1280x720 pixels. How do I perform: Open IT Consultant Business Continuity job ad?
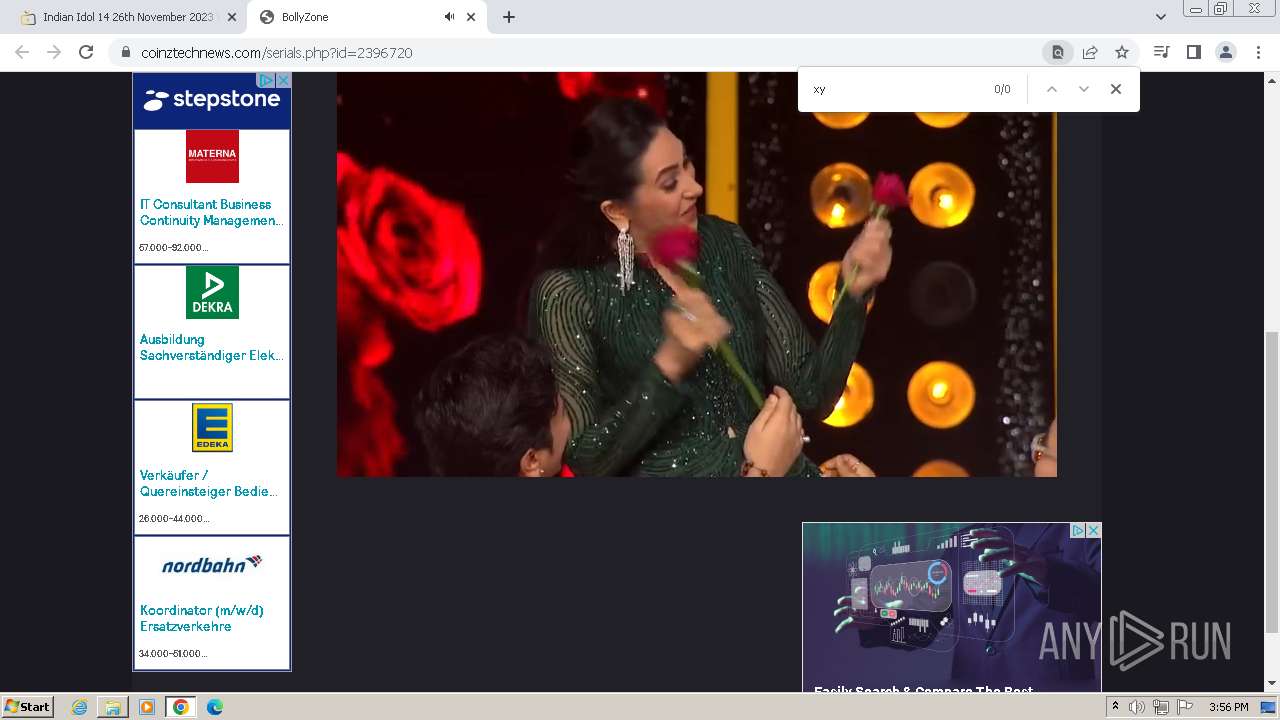point(210,212)
